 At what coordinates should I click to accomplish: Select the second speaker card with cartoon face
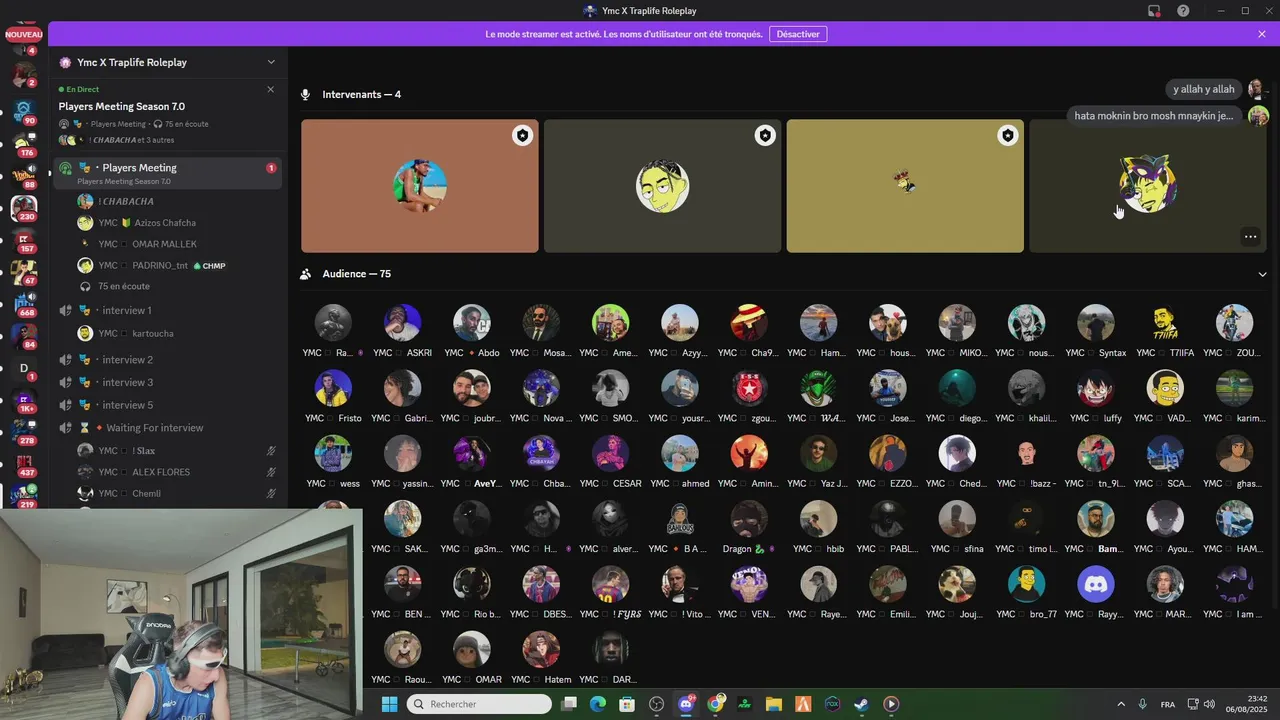pyautogui.click(x=662, y=186)
